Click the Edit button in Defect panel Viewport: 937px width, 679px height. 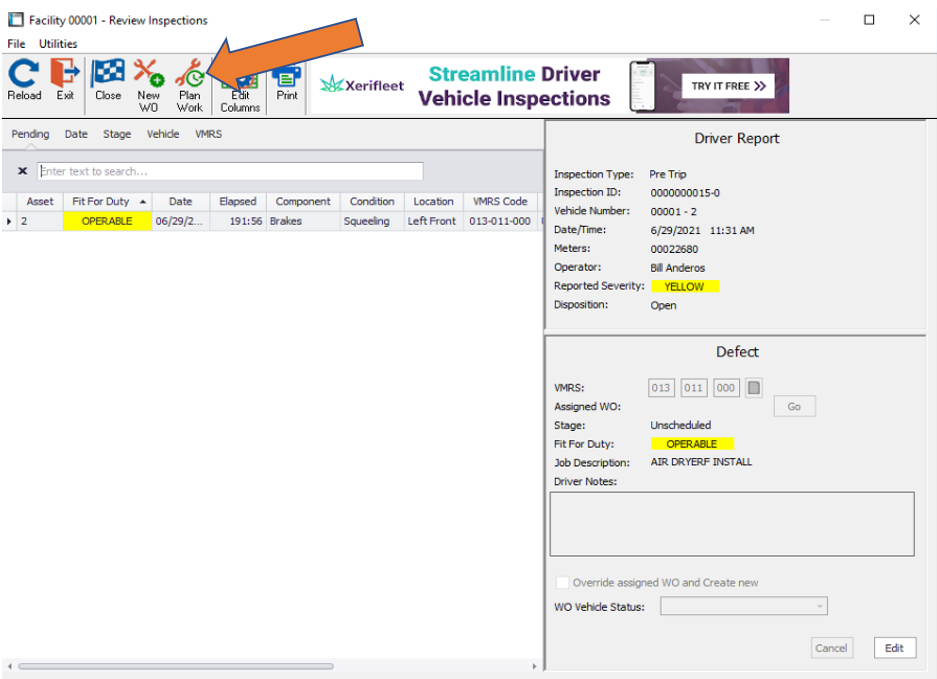click(x=894, y=648)
